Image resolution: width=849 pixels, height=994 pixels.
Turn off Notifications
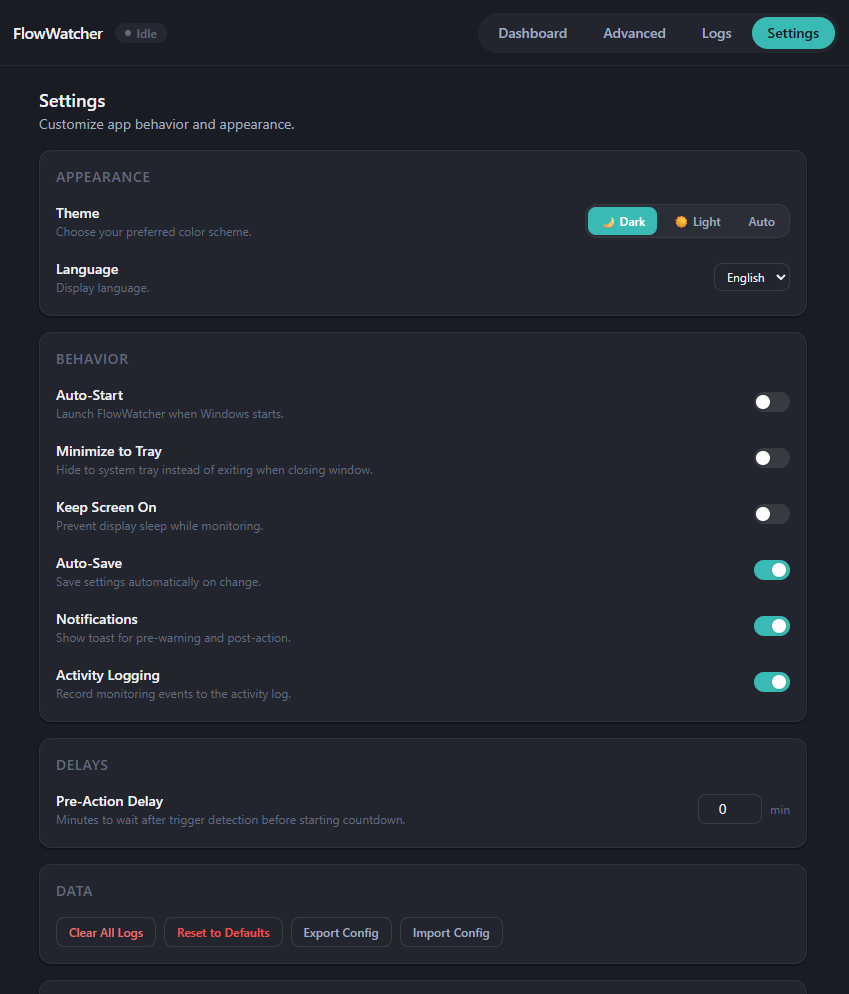pos(771,625)
